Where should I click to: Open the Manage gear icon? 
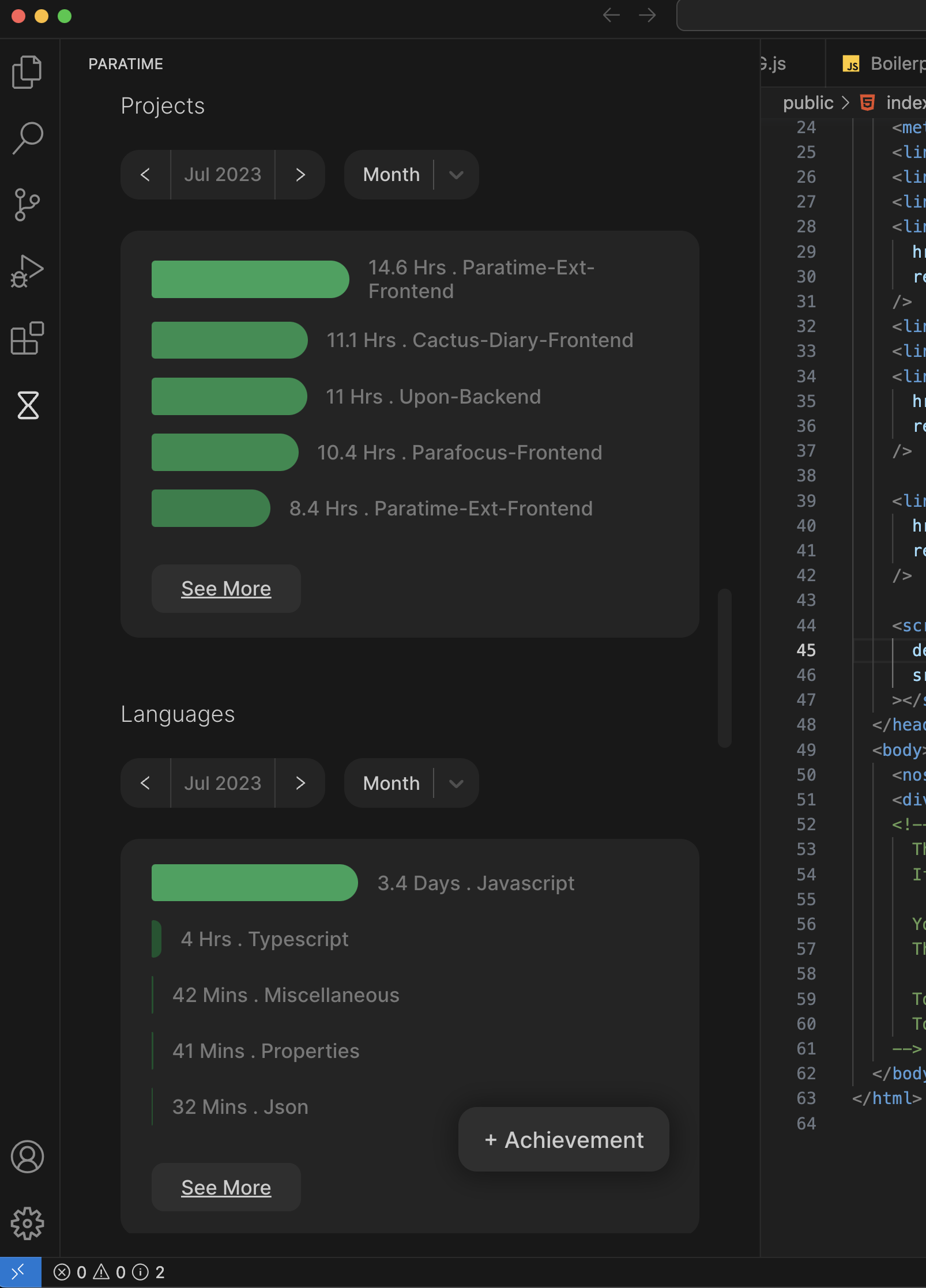tap(27, 1223)
